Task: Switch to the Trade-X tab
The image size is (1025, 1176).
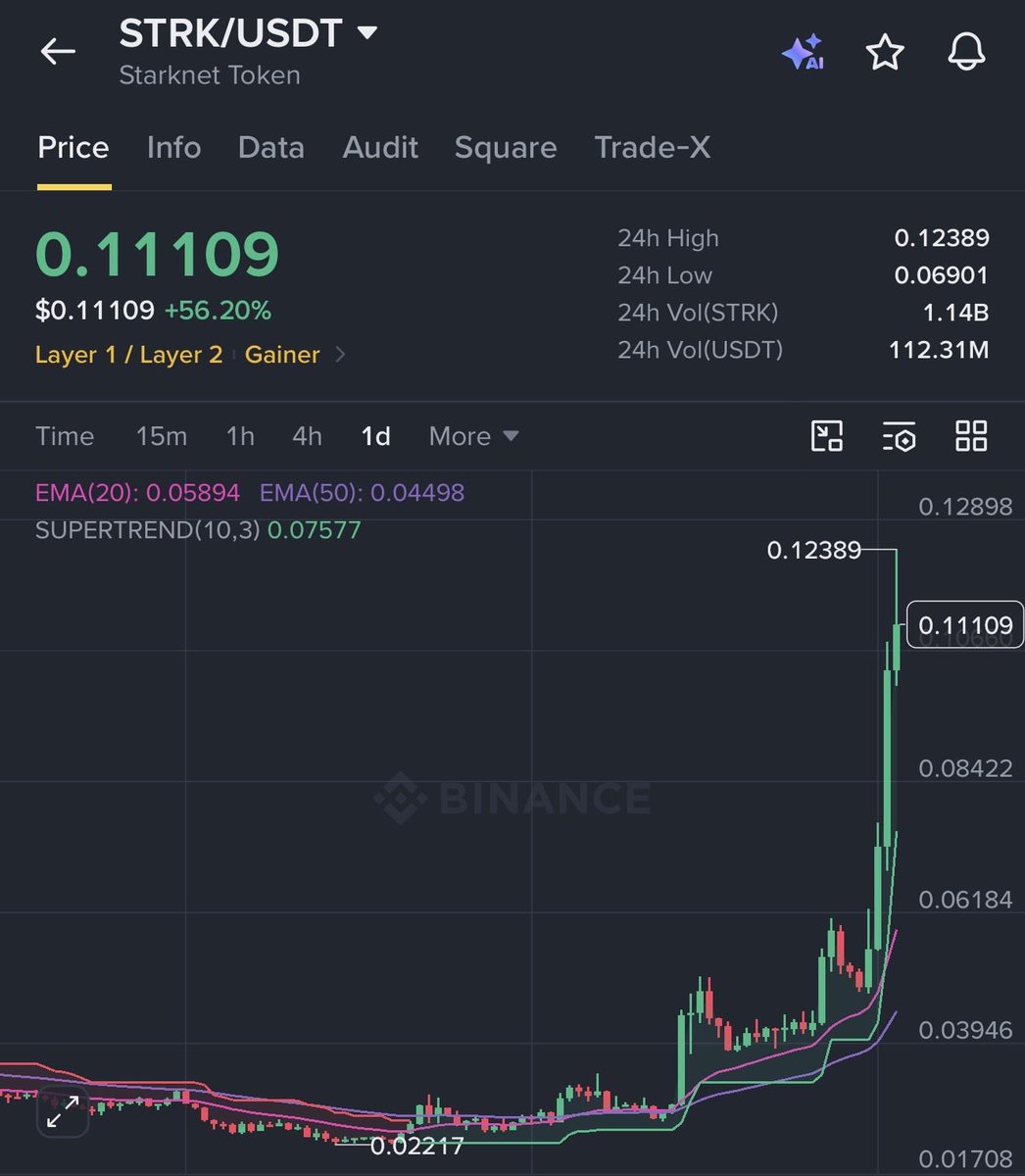Action: 653,148
